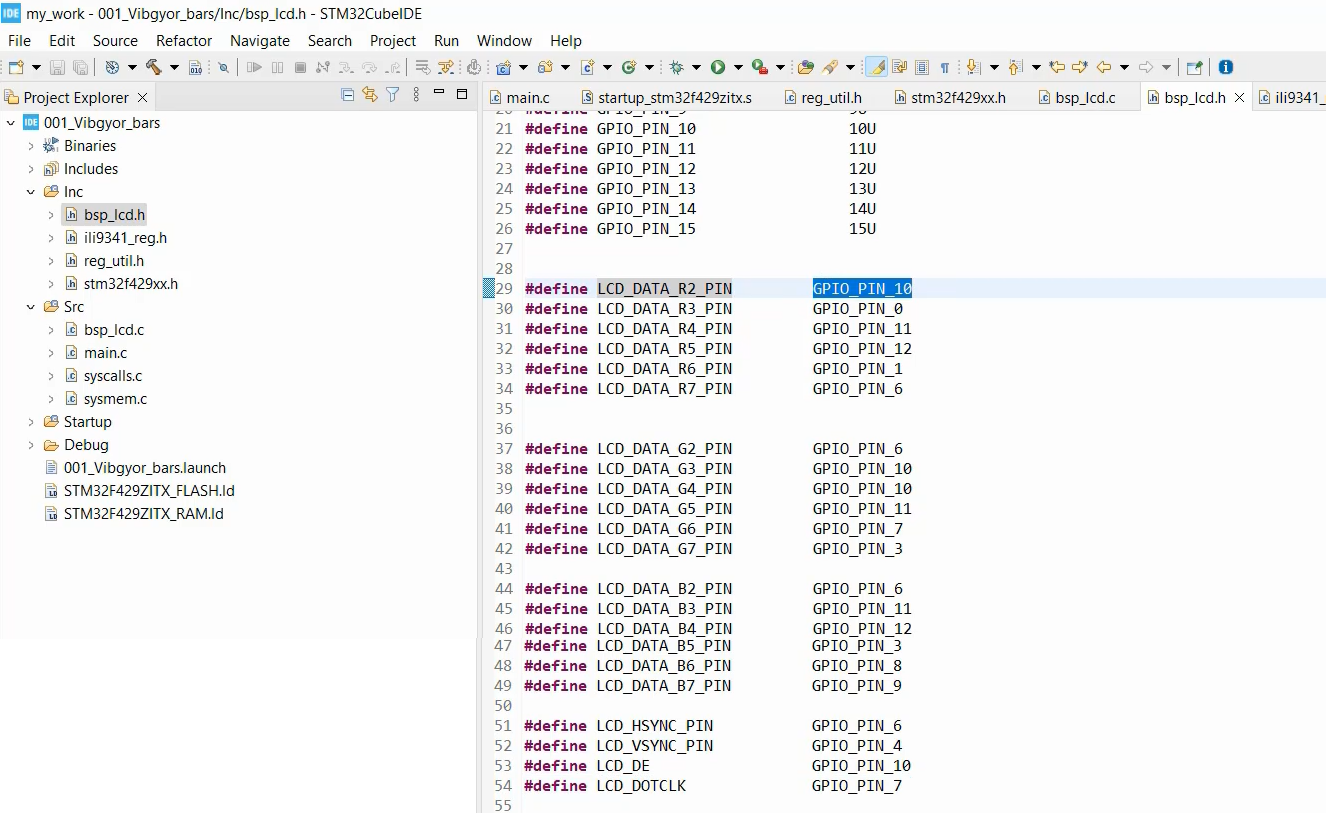Click the Last Edit Location arrow icon
1326x814 pixels.
[x=1057, y=67]
